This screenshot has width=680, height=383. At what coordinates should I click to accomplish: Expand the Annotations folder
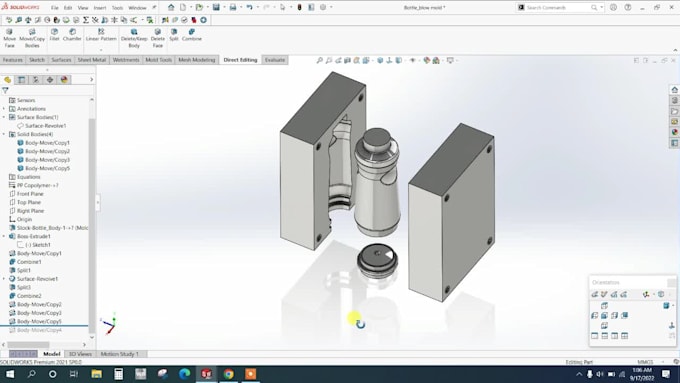tap(4, 109)
